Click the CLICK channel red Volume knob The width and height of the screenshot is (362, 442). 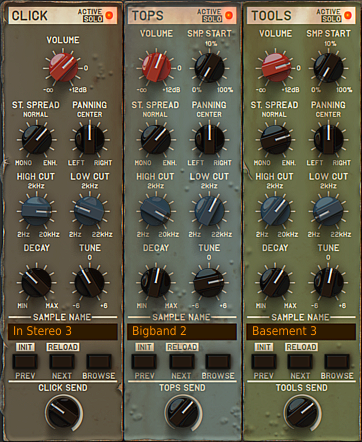click(63, 68)
